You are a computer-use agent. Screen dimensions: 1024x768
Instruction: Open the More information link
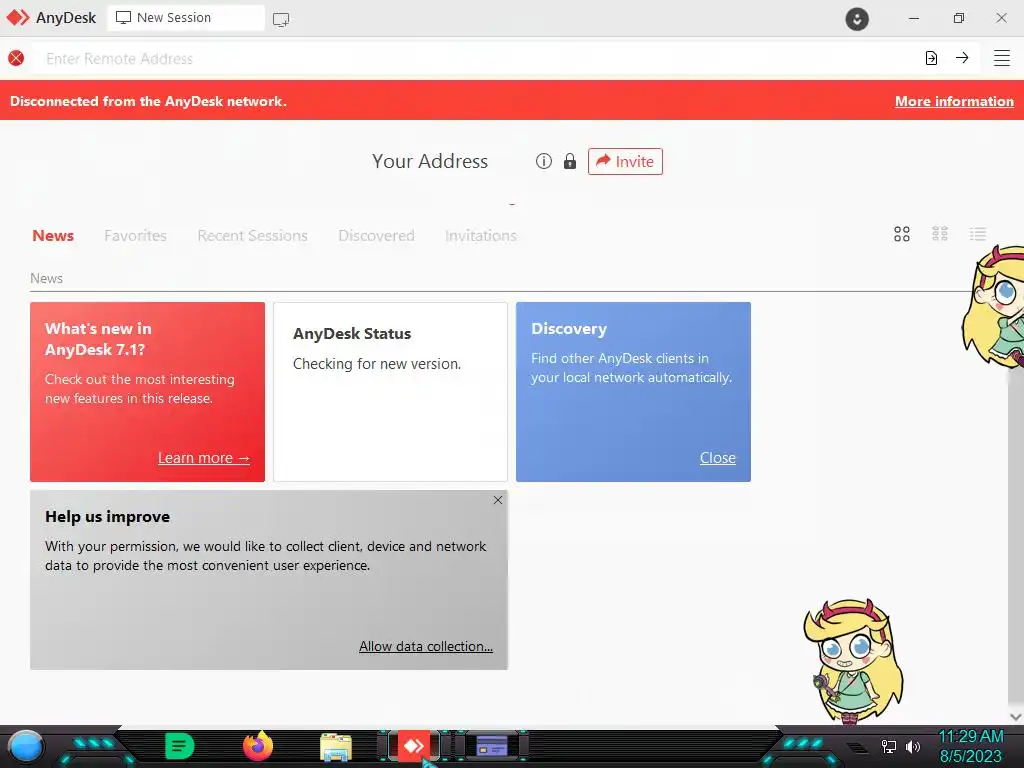[x=954, y=101]
